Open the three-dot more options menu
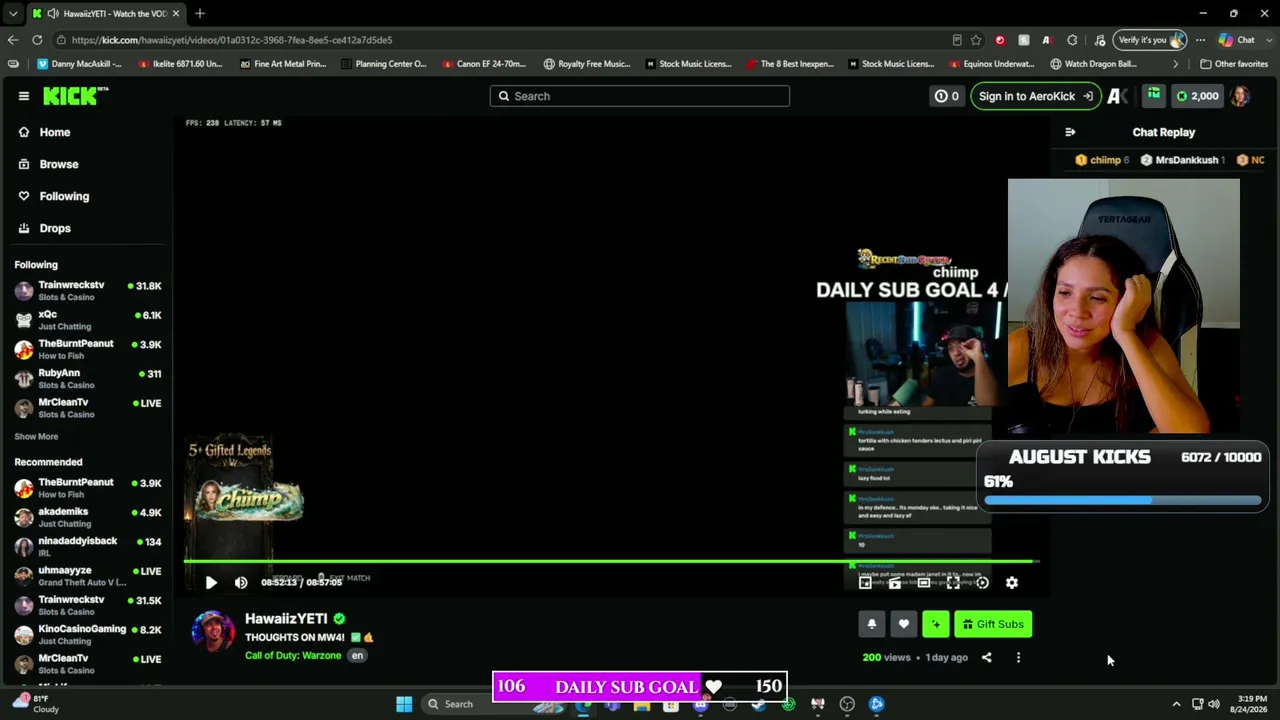The image size is (1280, 720). (x=1018, y=657)
